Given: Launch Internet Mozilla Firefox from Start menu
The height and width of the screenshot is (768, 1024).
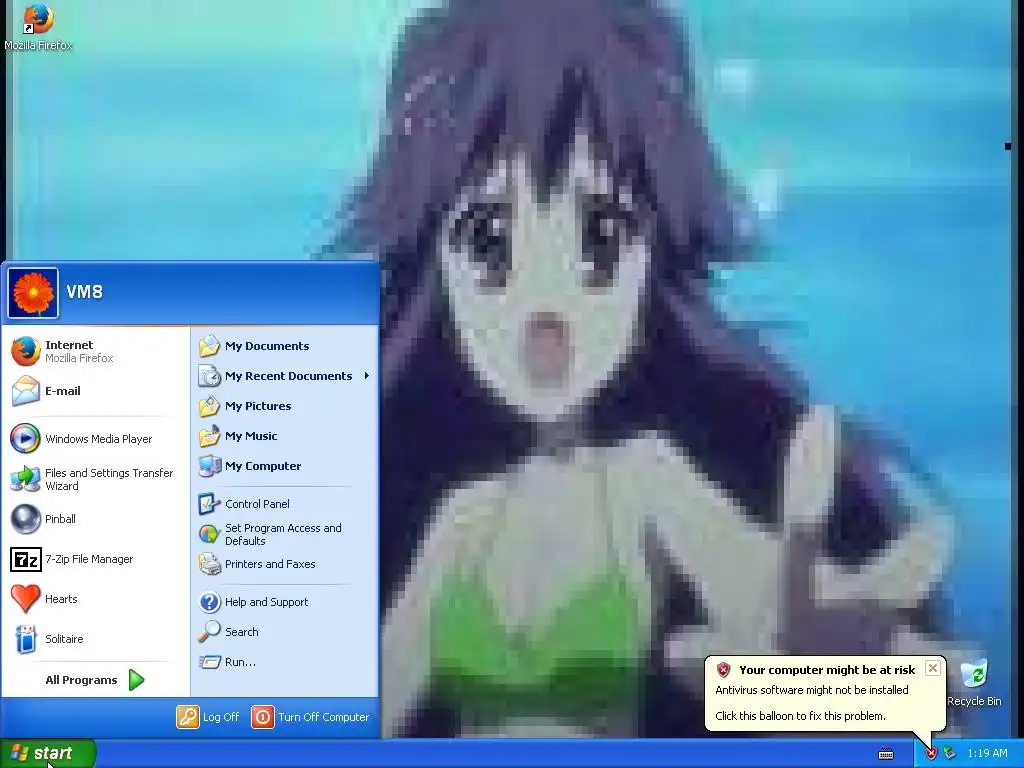Looking at the screenshot, I should click(96, 351).
